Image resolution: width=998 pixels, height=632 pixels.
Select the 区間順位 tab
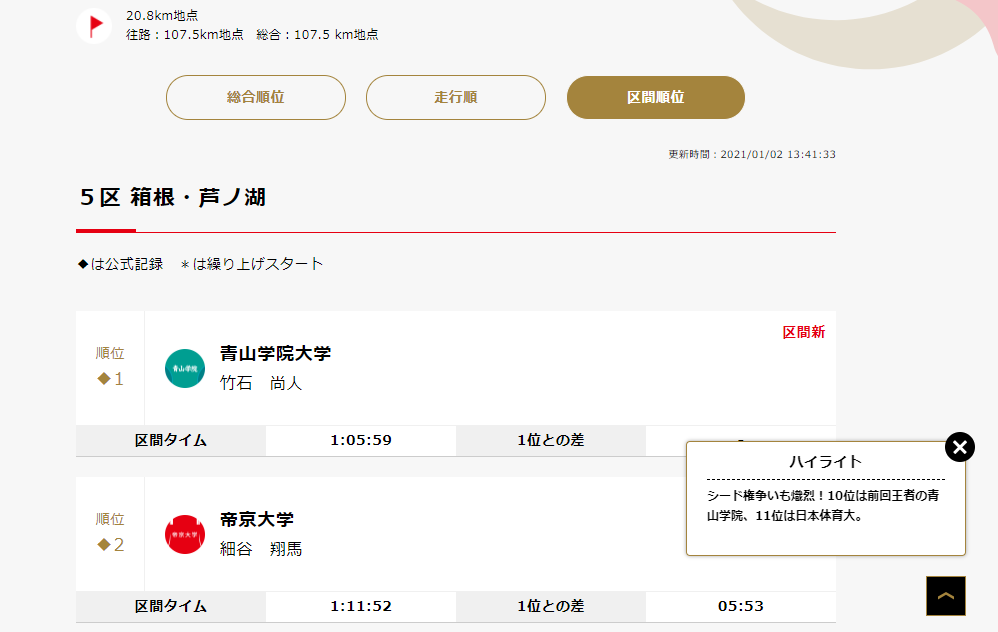click(656, 97)
